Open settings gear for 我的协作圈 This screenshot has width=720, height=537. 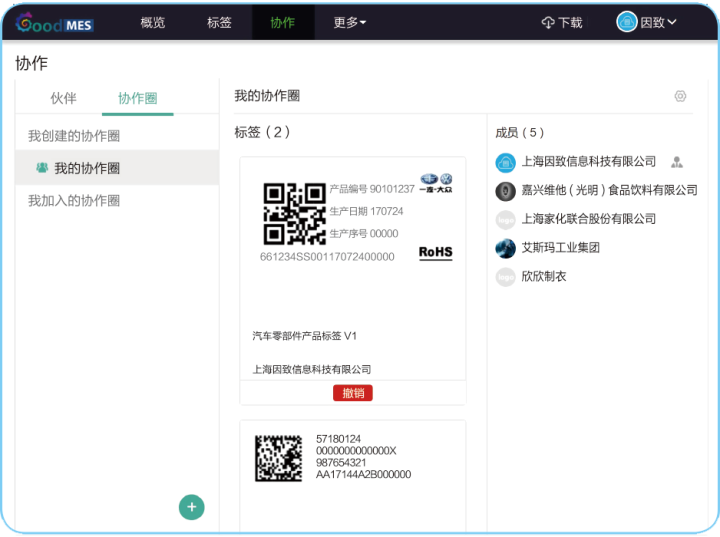coord(680,96)
